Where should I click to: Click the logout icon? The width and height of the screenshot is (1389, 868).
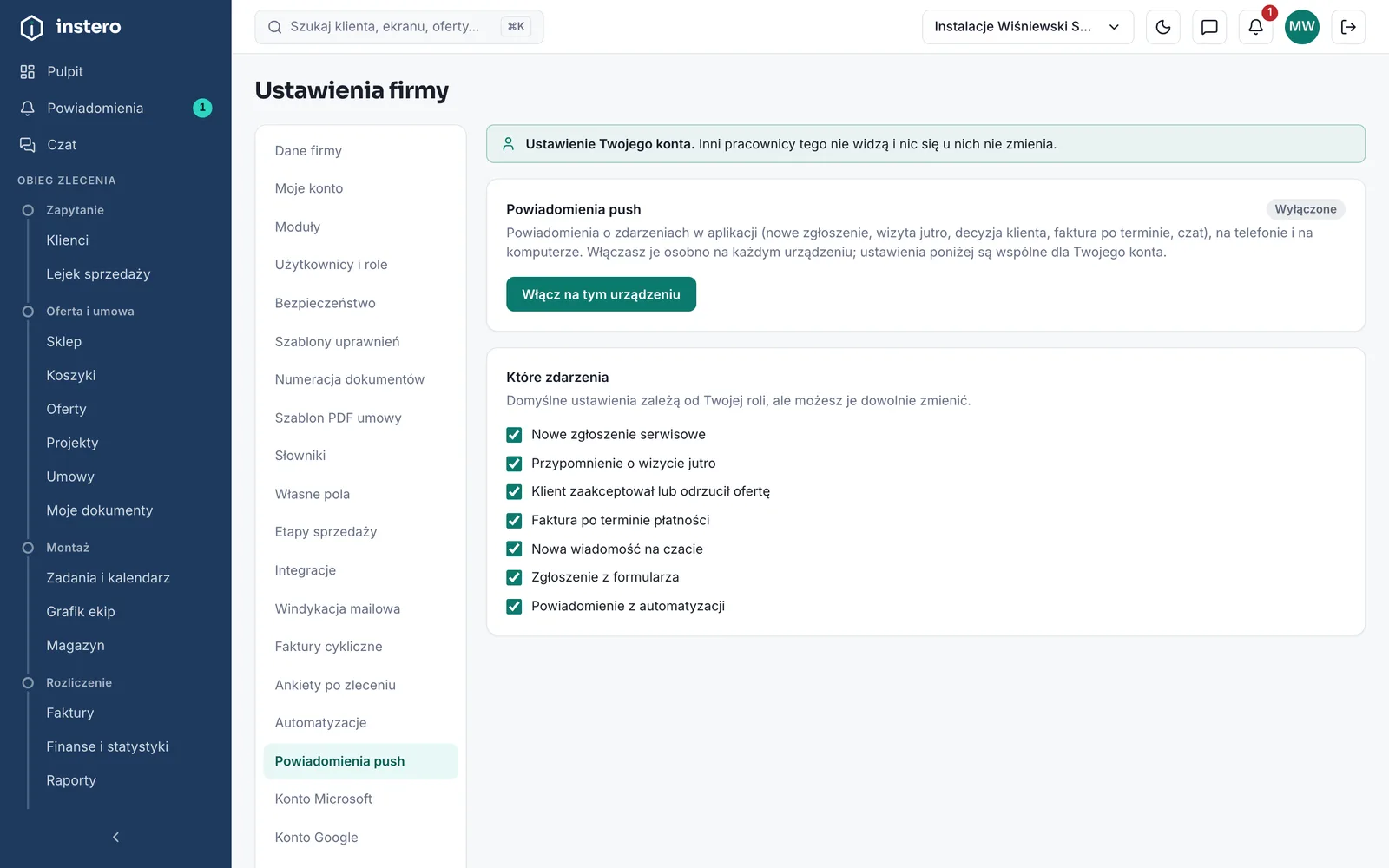1348,27
